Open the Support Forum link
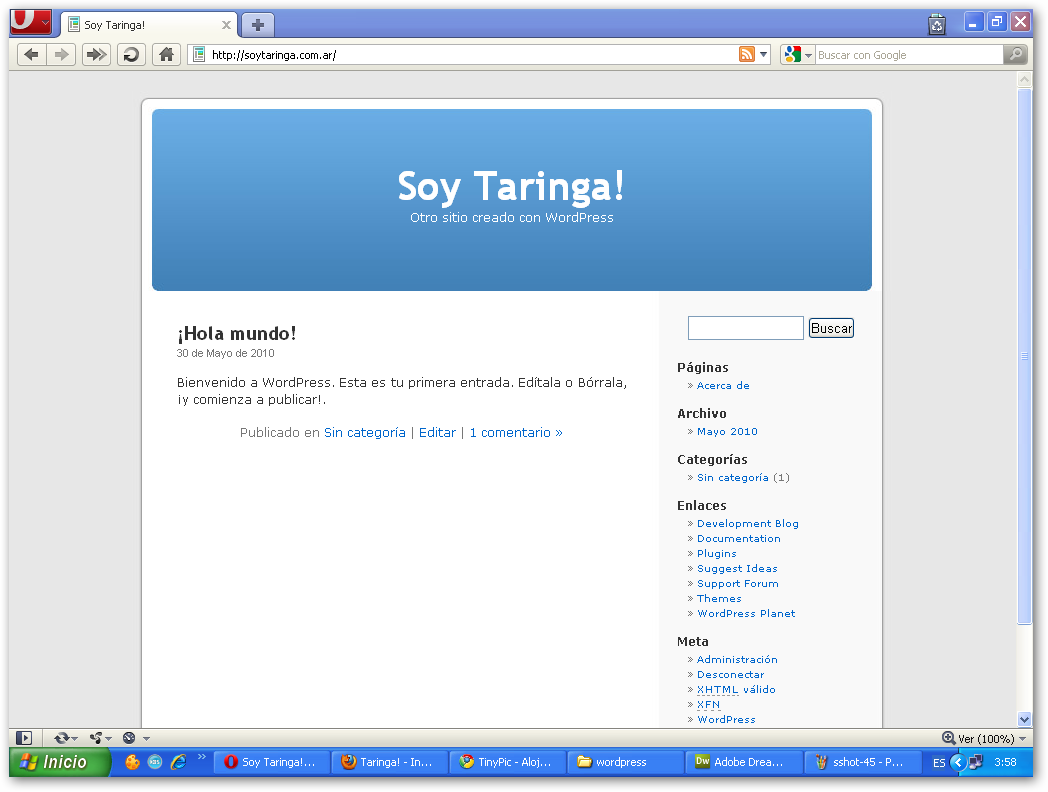This screenshot has width=1048, height=792. 738,584
